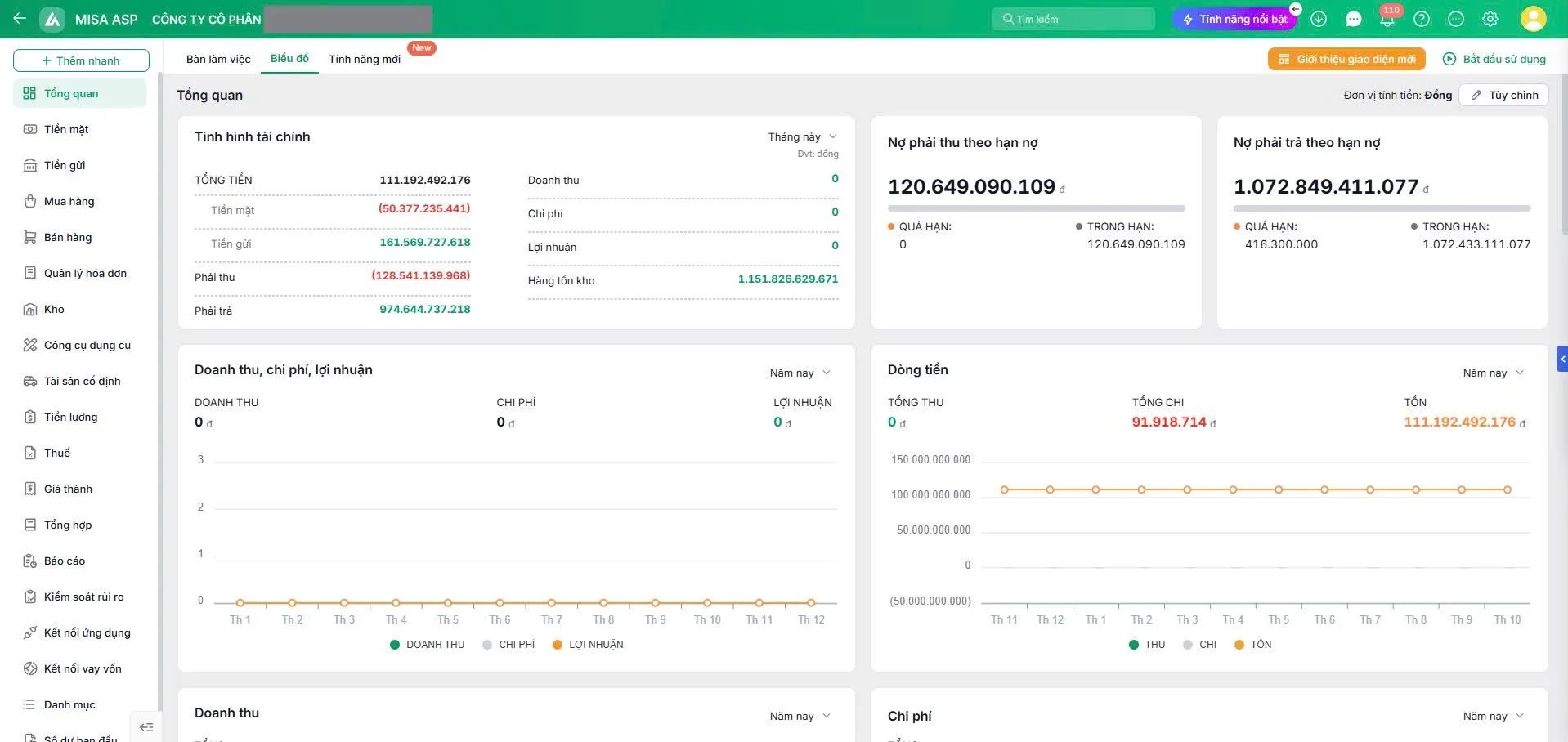Select Tổng quan in sidebar
The height and width of the screenshot is (742, 1568).
pos(79,93)
